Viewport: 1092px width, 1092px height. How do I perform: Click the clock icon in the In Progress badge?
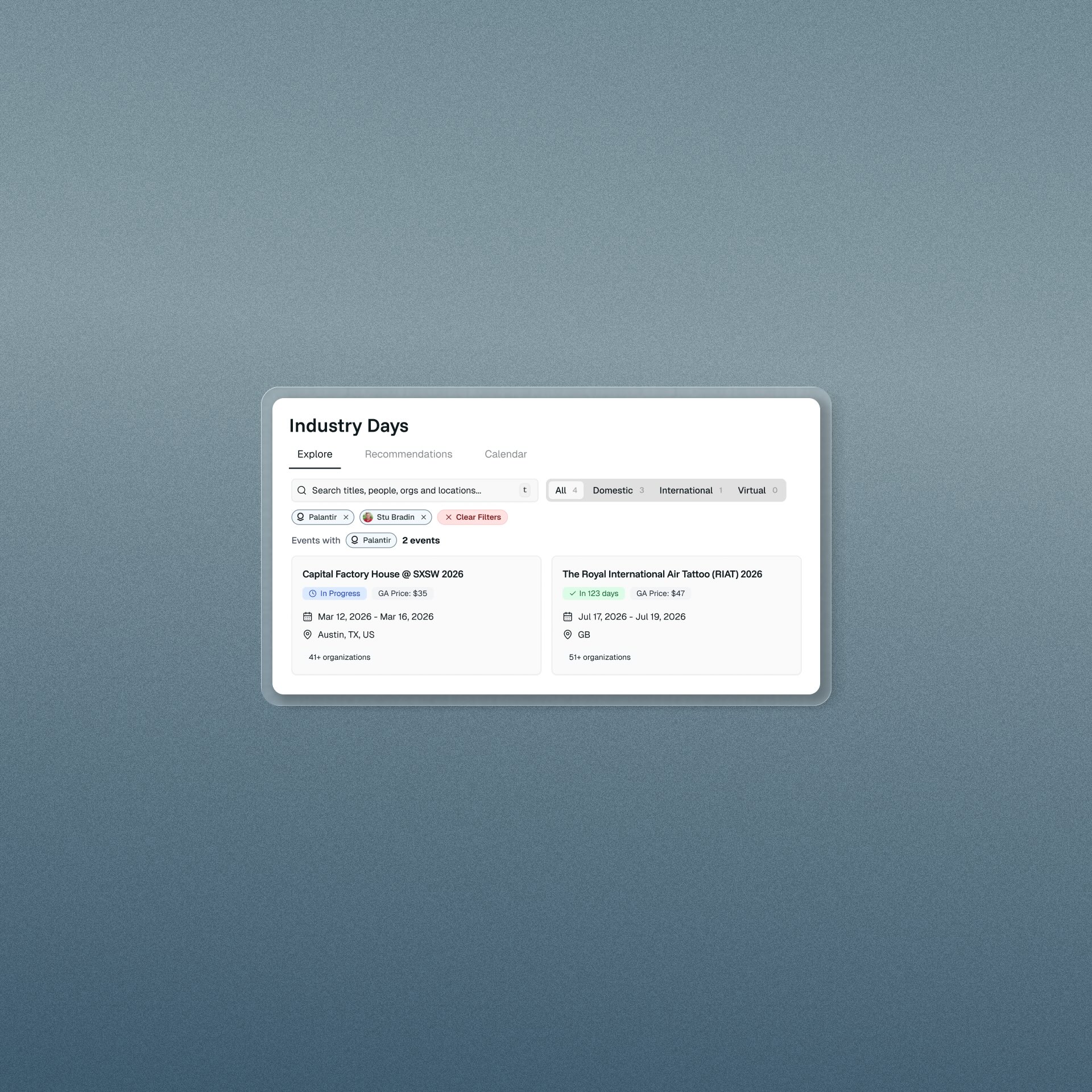[x=312, y=593]
